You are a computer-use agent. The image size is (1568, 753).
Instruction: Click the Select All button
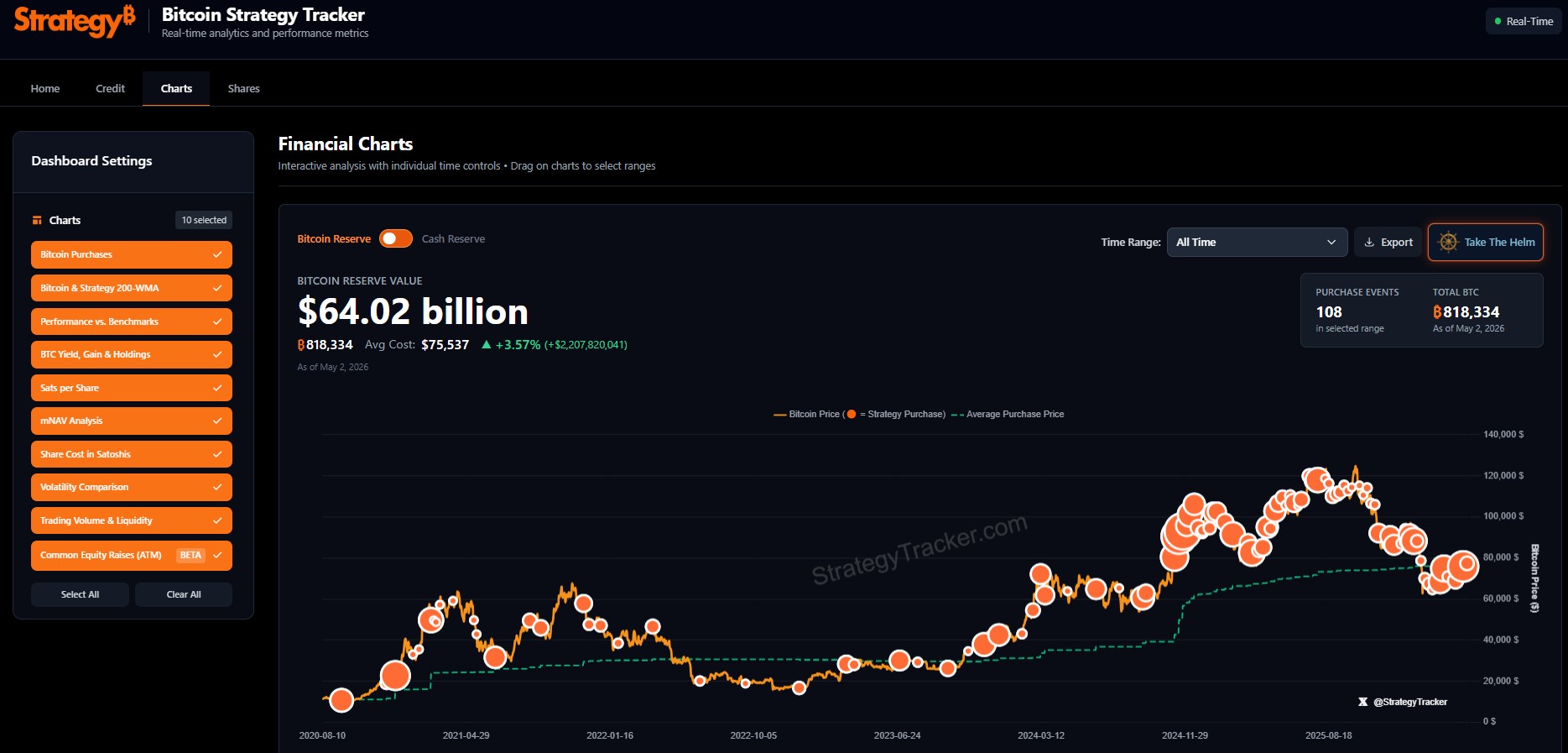pos(80,594)
